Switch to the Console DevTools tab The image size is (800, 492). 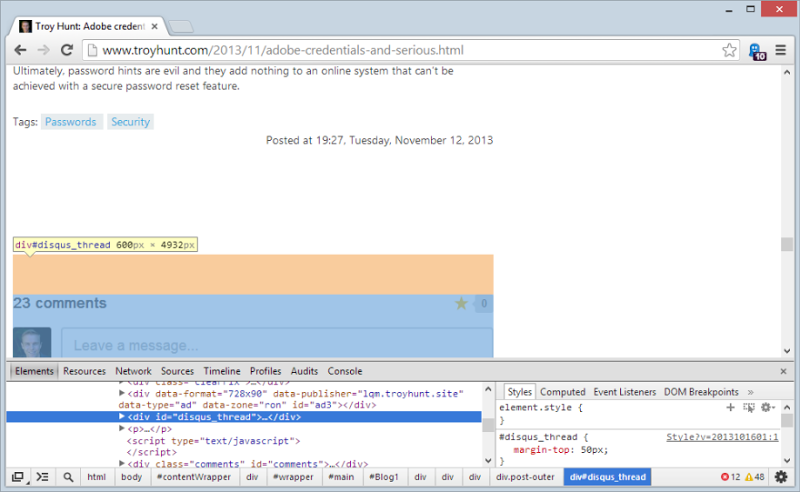[x=345, y=371]
